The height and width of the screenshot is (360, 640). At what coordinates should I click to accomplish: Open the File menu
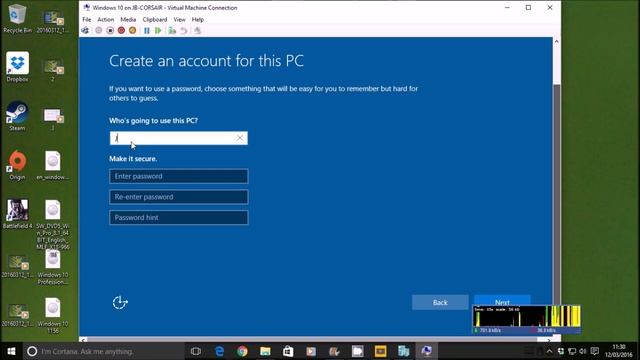tap(87, 19)
